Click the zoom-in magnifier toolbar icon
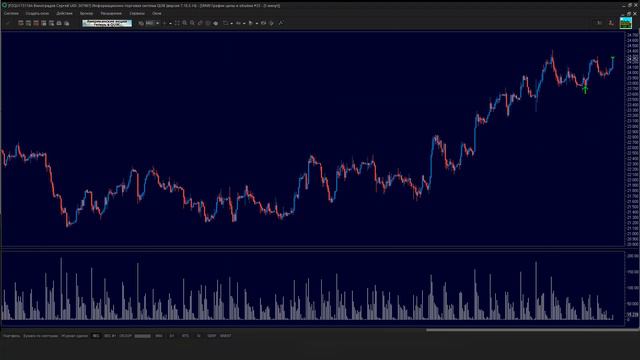640x360 pixels. click(x=185, y=23)
